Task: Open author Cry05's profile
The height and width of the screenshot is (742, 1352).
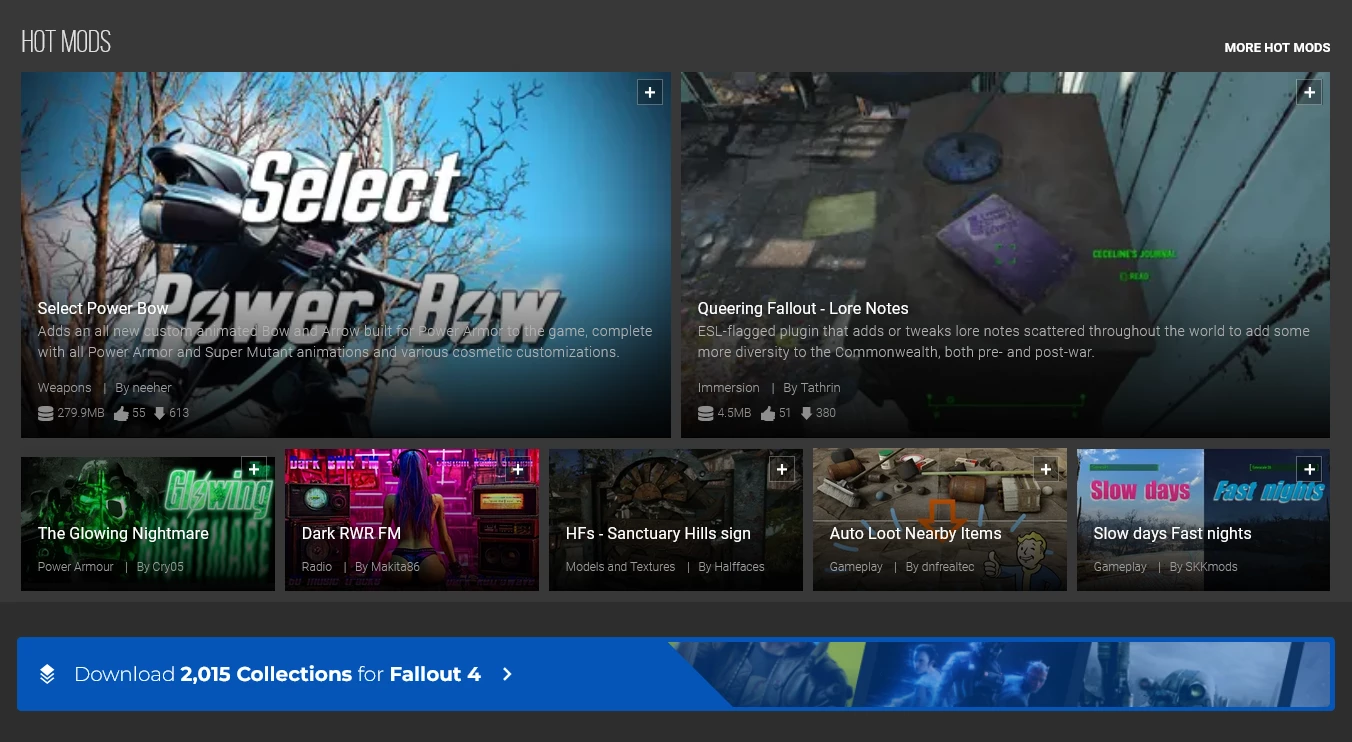Action: point(168,567)
